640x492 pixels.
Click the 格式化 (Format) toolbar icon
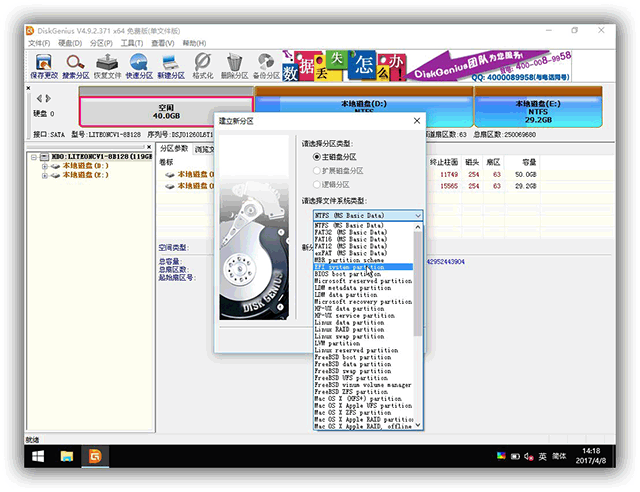pos(203,66)
